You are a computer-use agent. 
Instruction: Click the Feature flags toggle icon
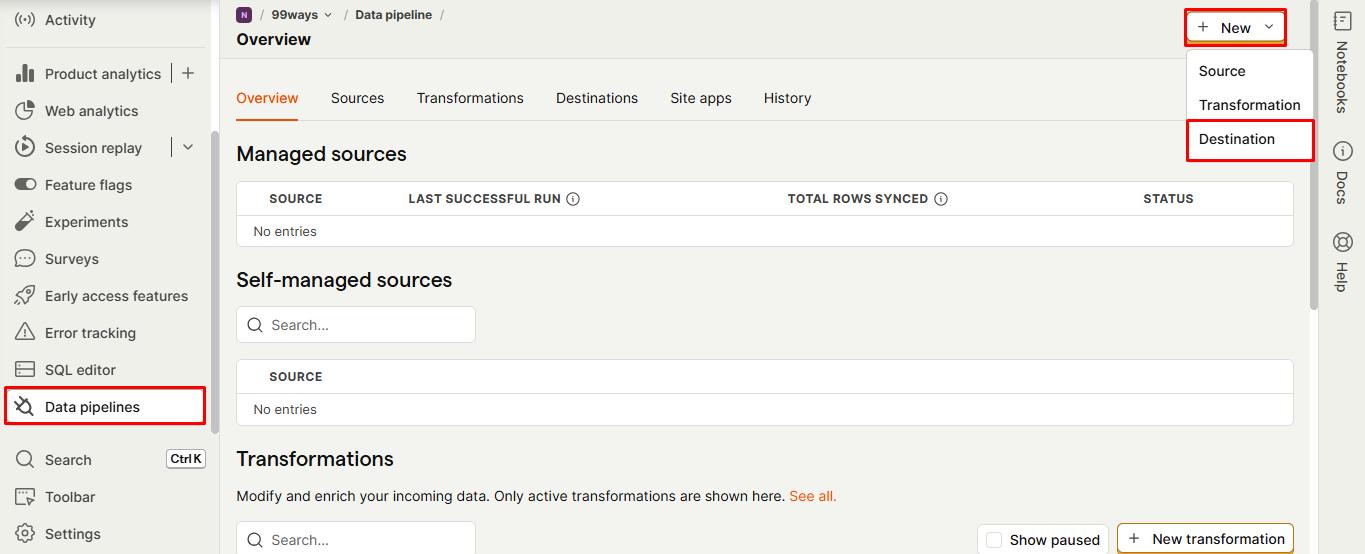[x=26, y=185]
